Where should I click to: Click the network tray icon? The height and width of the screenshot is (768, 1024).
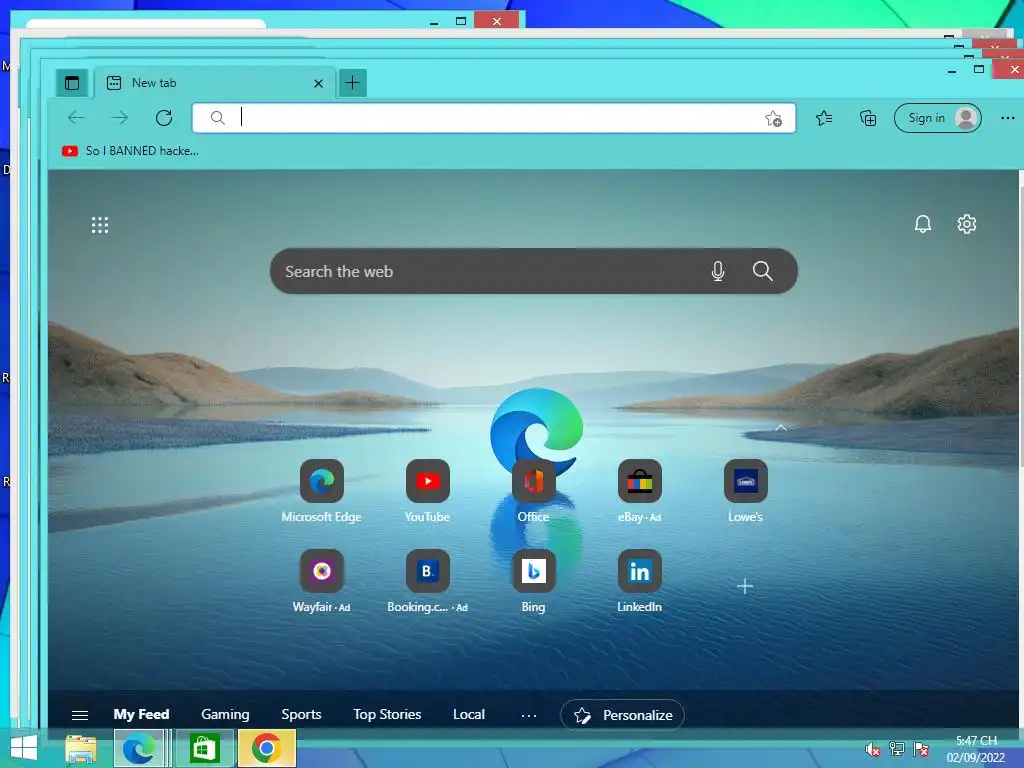point(897,749)
